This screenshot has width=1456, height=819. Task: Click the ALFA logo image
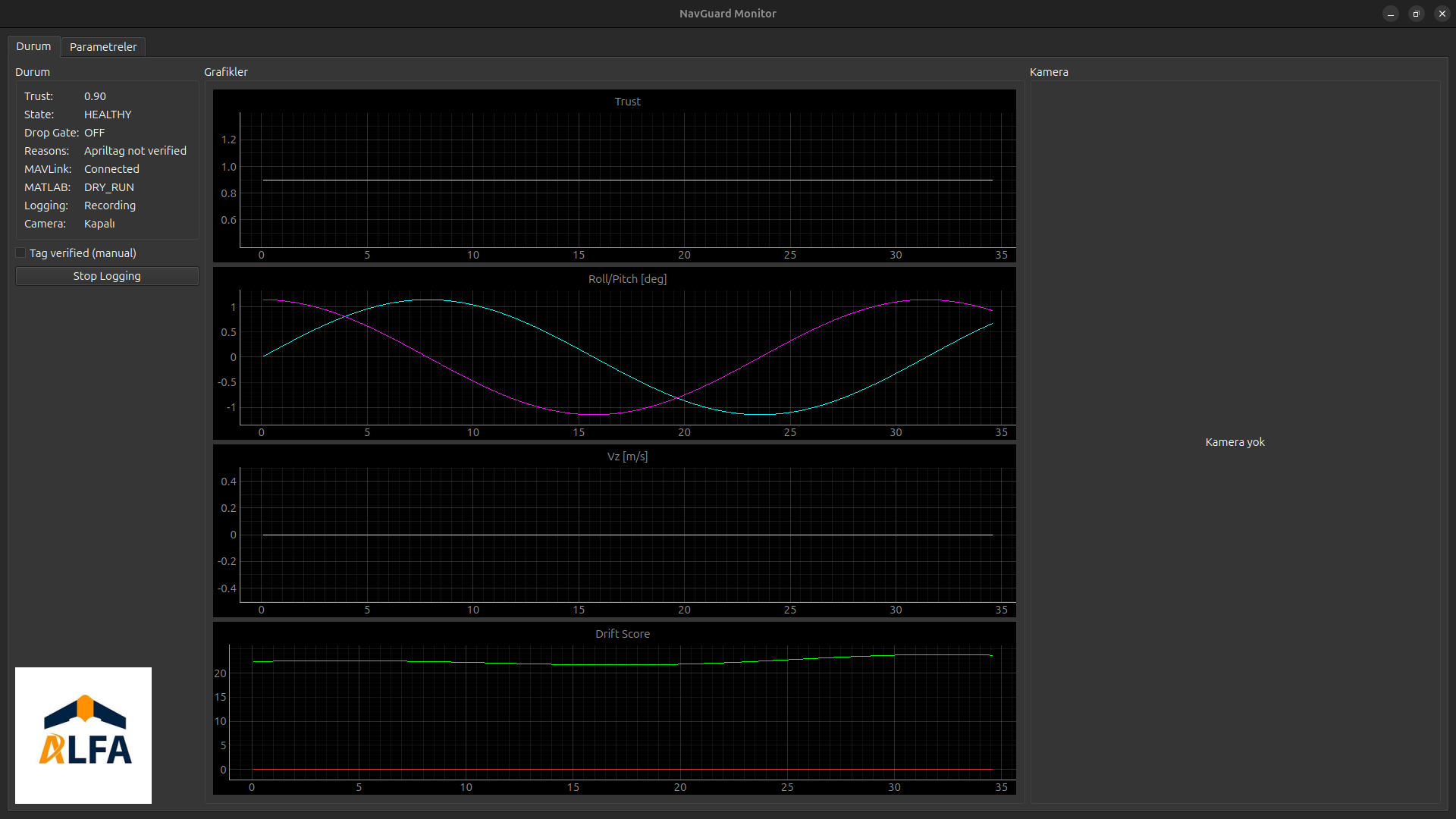(83, 735)
